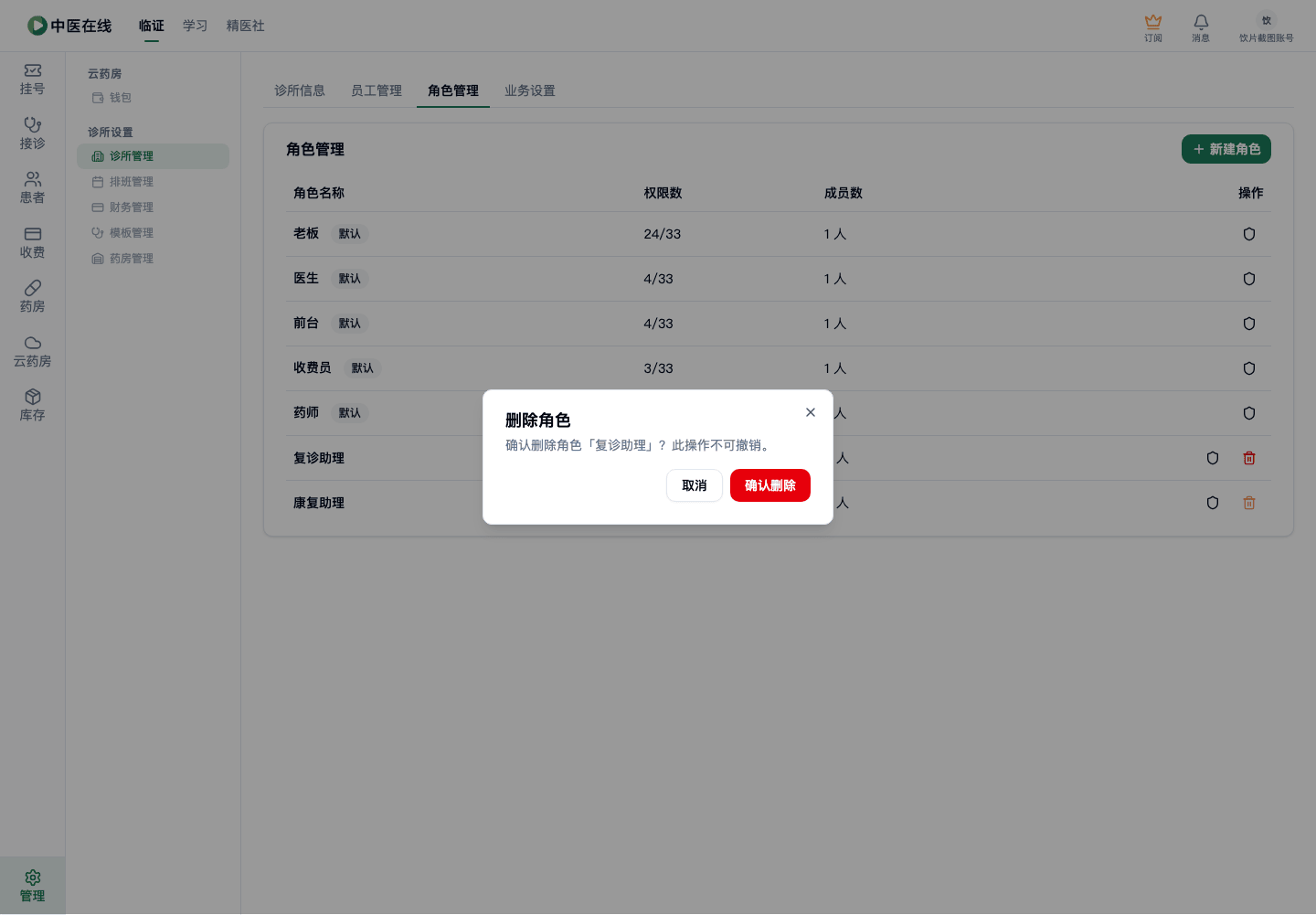Image resolution: width=1316 pixels, height=915 pixels.
Task: Open 云药房 cloud sidebar item
Action: (x=33, y=352)
